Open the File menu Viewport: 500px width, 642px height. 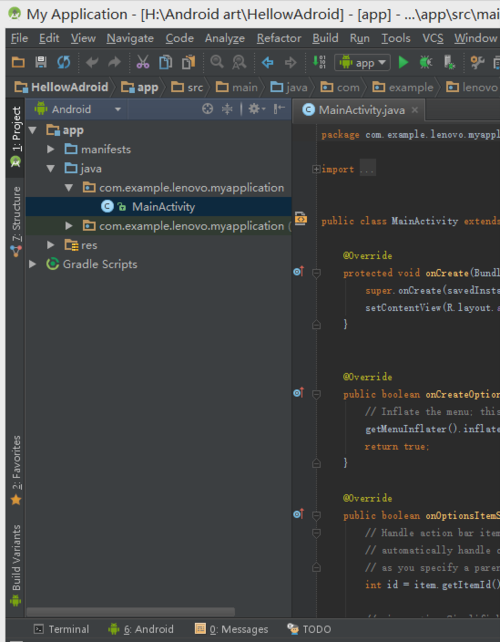pos(19,38)
